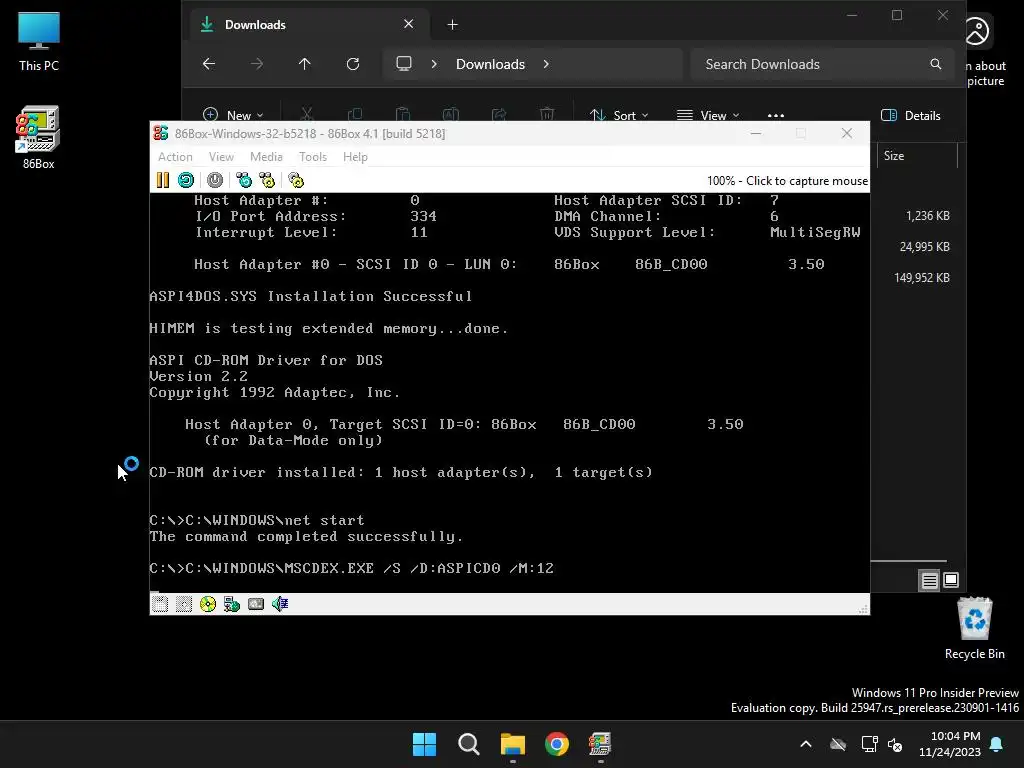Click Downloads breadcrumb in address bar
Viewport: 1024px width, 768px height.
[490, 64]
